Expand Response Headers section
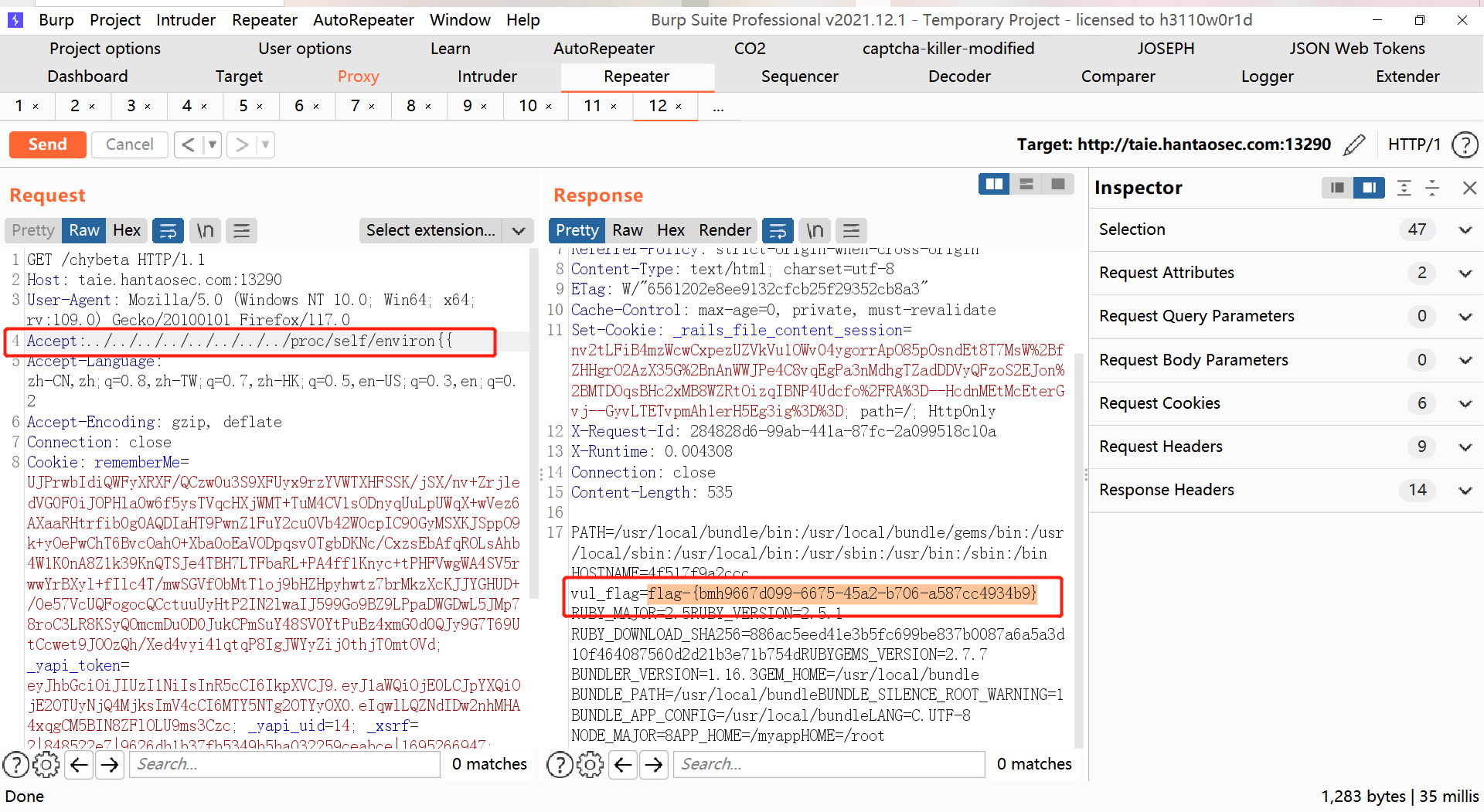 (1465, 490)
